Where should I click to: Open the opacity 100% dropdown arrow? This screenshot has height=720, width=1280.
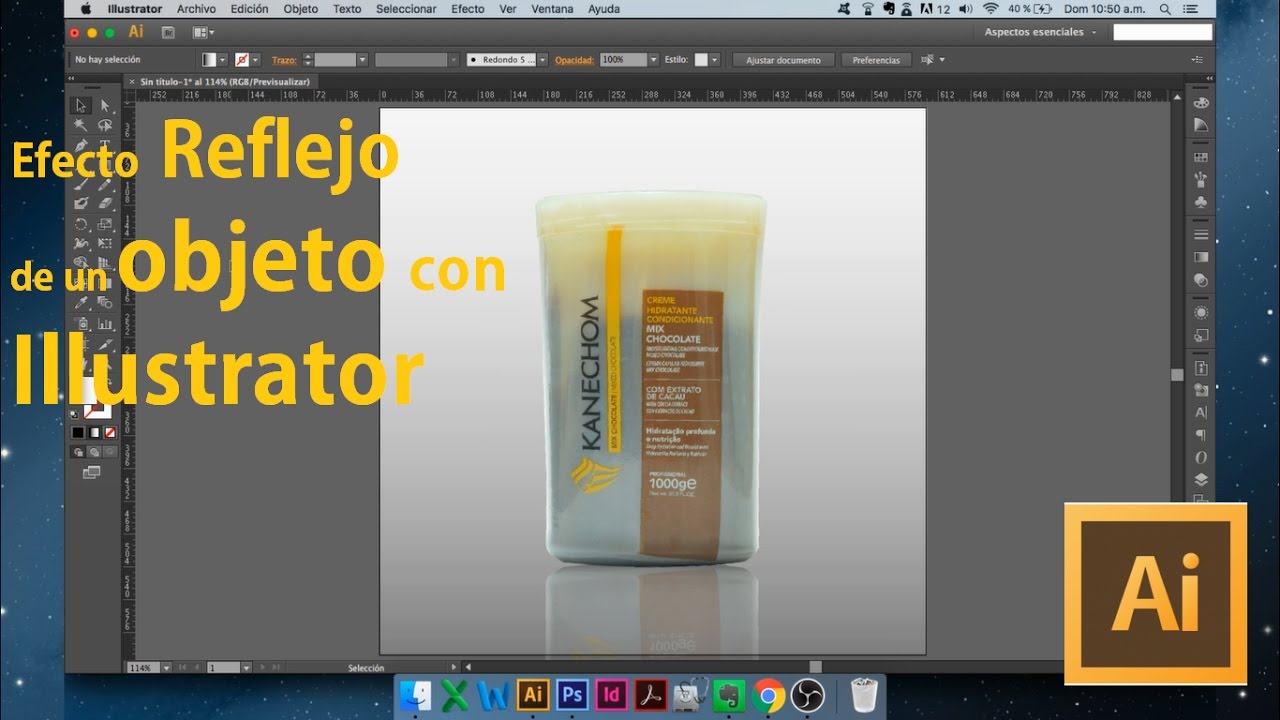pyautogui.click(x=654, y=60)
